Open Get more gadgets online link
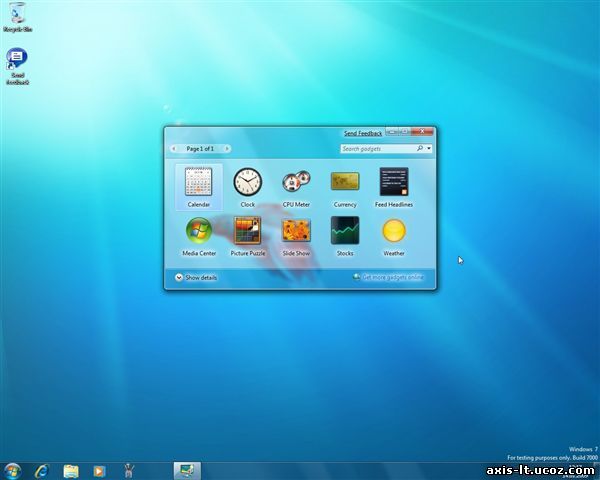 point(393,277)
